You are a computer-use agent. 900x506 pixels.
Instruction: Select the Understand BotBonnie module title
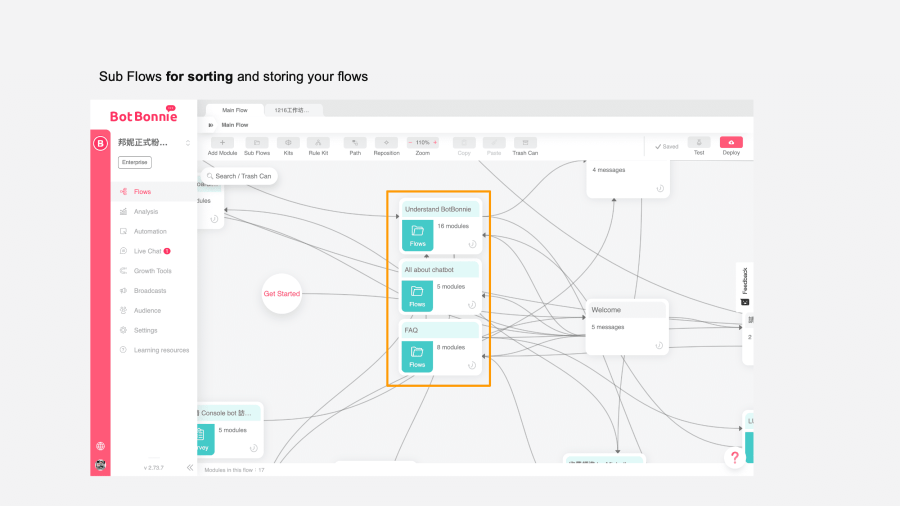pyautogui.click(x=438, y=209)
